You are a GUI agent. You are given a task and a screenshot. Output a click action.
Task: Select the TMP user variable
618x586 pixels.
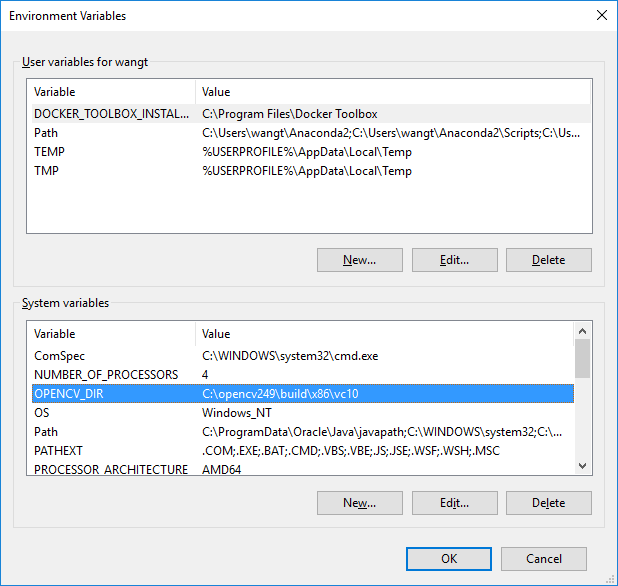coord(311,171)
